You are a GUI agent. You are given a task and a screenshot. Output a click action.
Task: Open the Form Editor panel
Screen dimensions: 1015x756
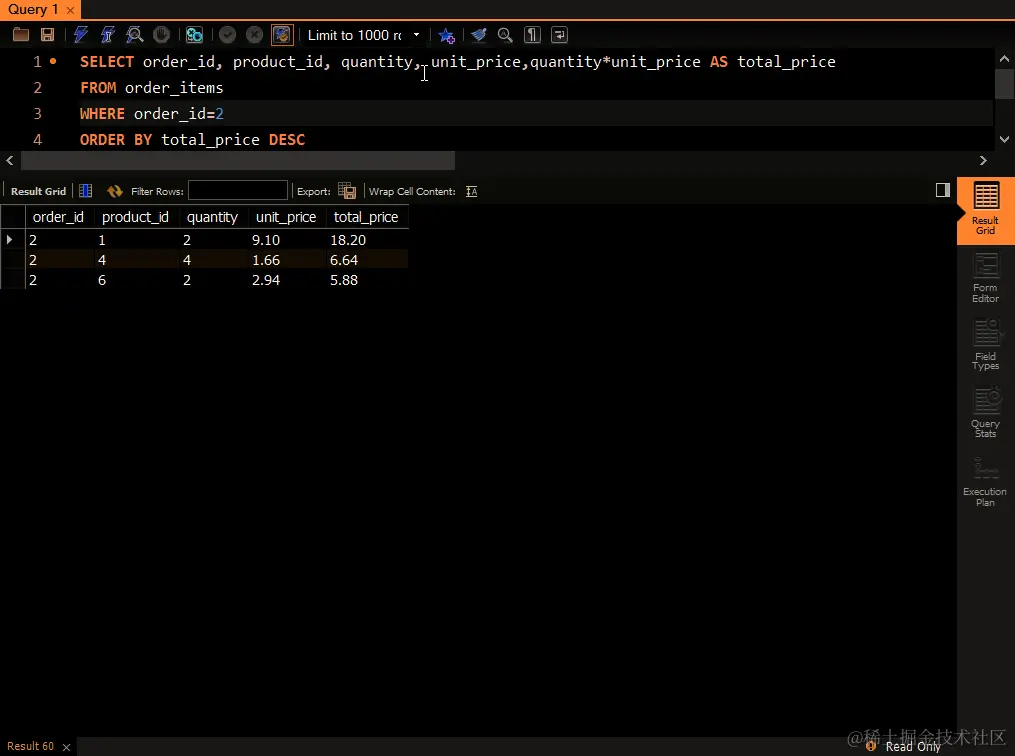click(985, 278)
